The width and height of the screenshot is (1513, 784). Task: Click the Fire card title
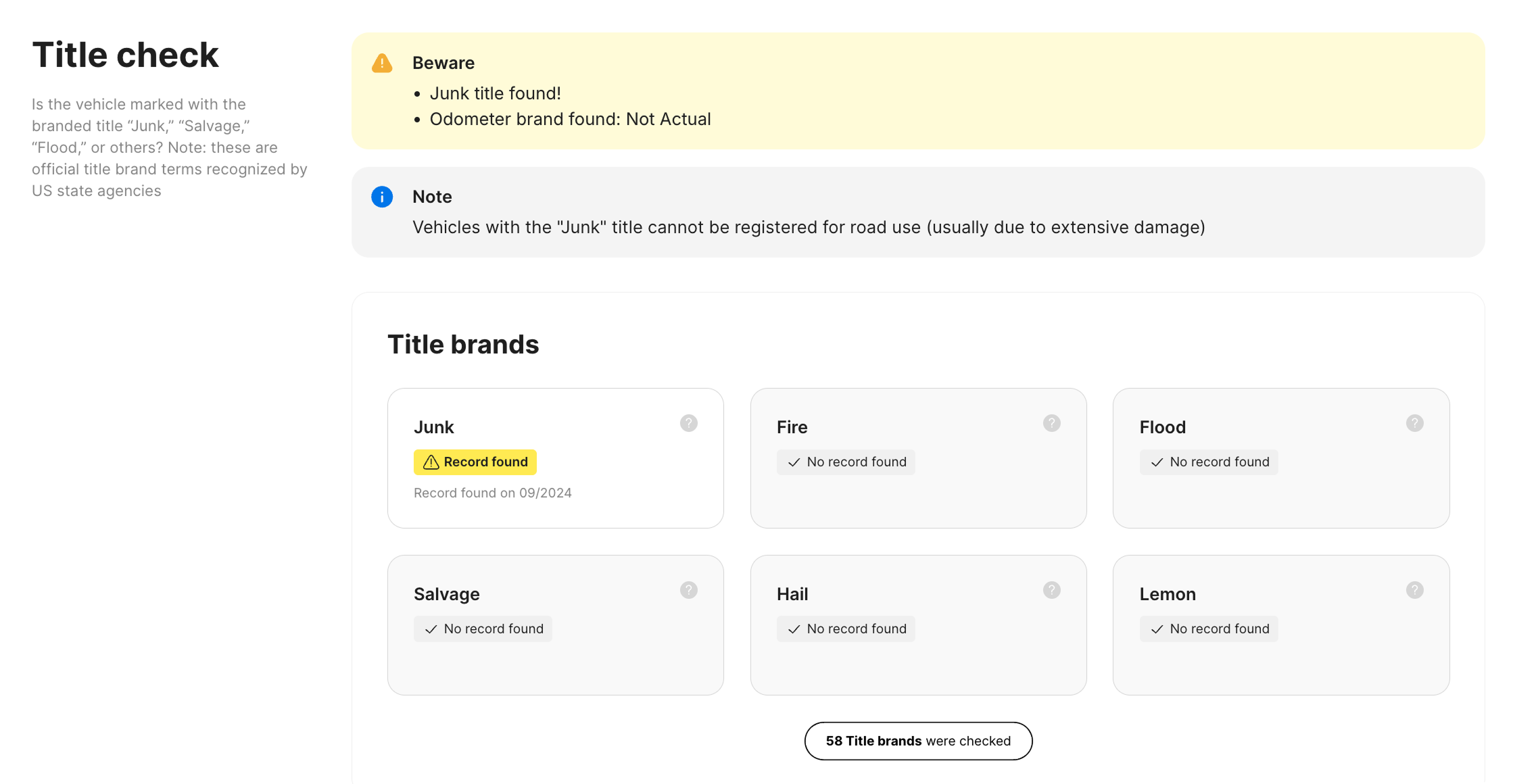tap(792, 427)
